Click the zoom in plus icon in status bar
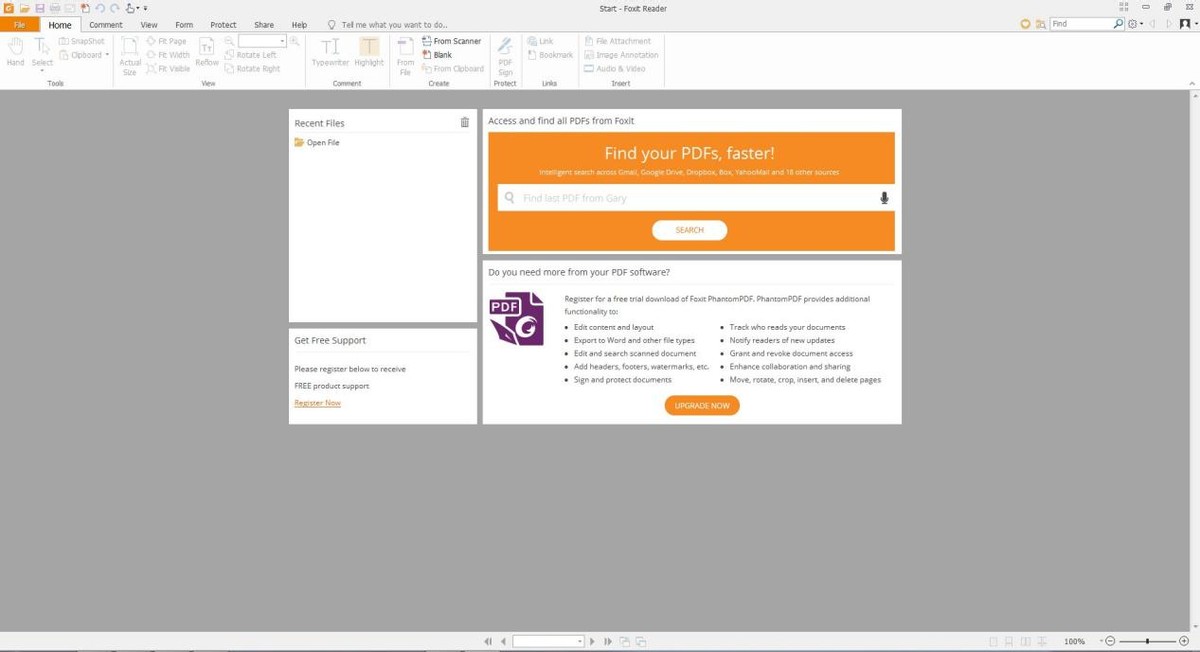 [1184, 641]
